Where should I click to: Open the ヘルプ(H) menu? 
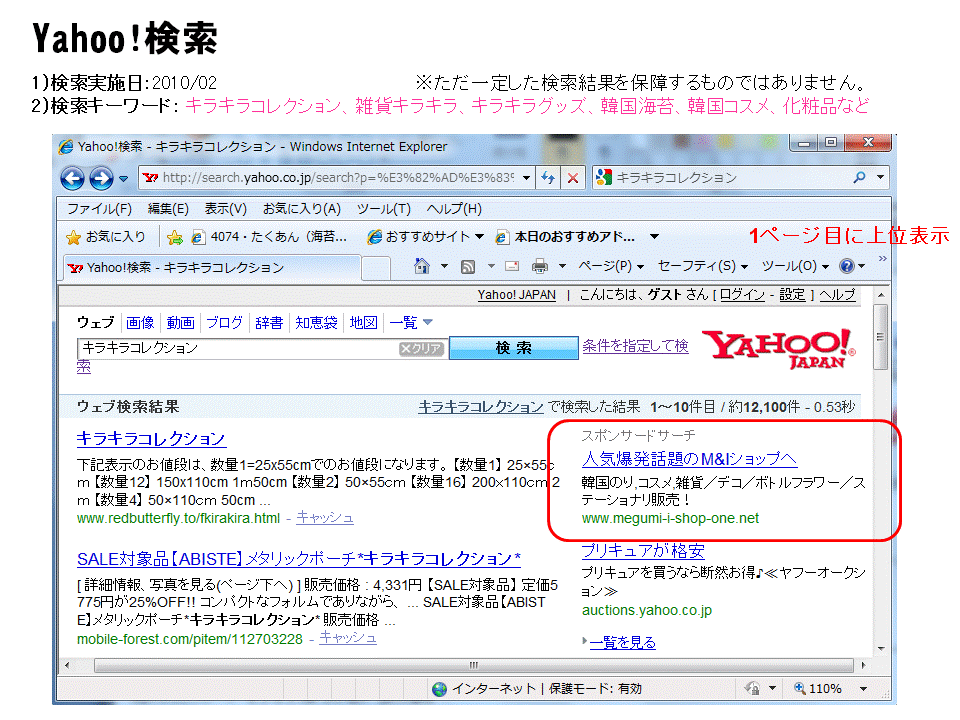(454, 209)
